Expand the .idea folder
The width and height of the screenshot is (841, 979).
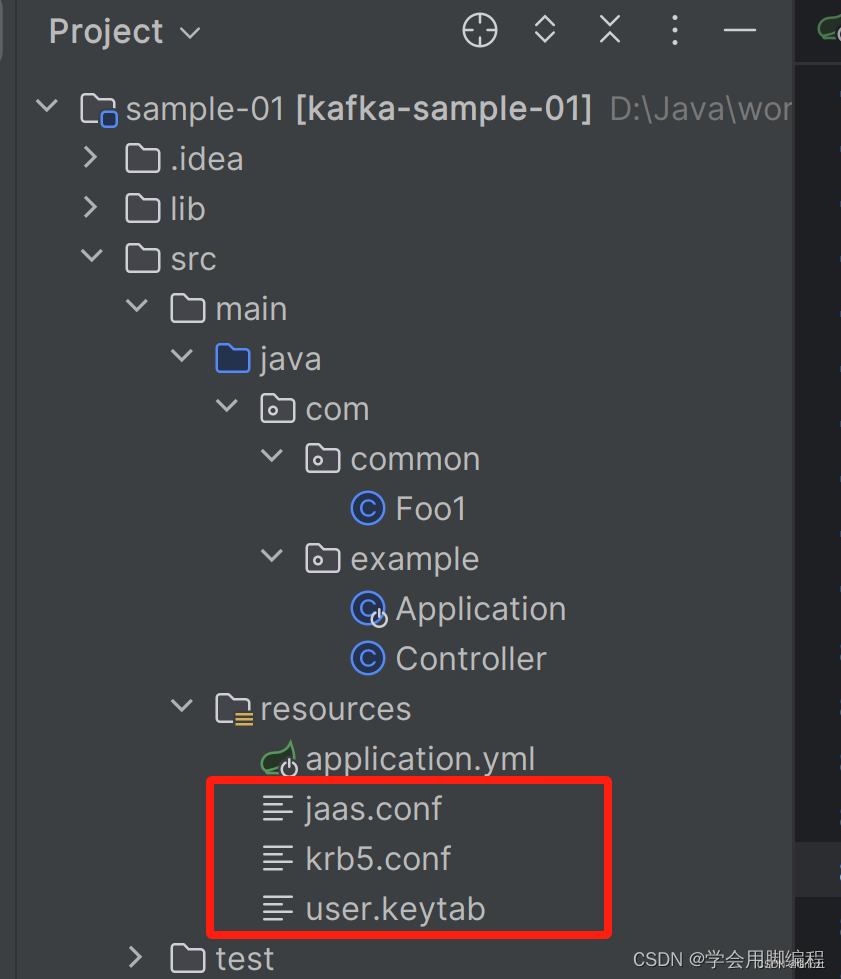click(91, 158)
